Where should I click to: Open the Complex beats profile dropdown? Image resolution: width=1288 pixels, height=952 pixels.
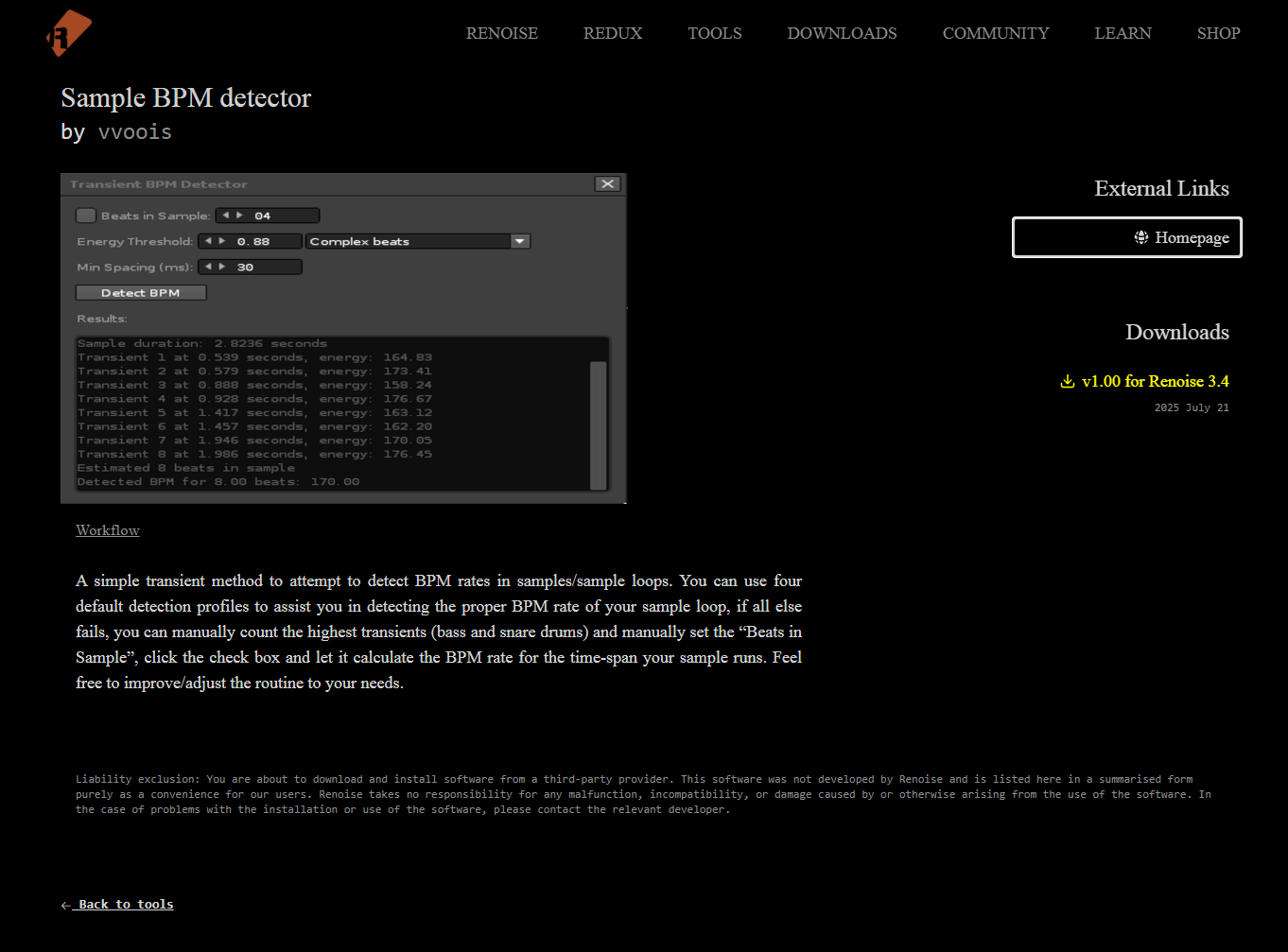(x=418, y=241)
